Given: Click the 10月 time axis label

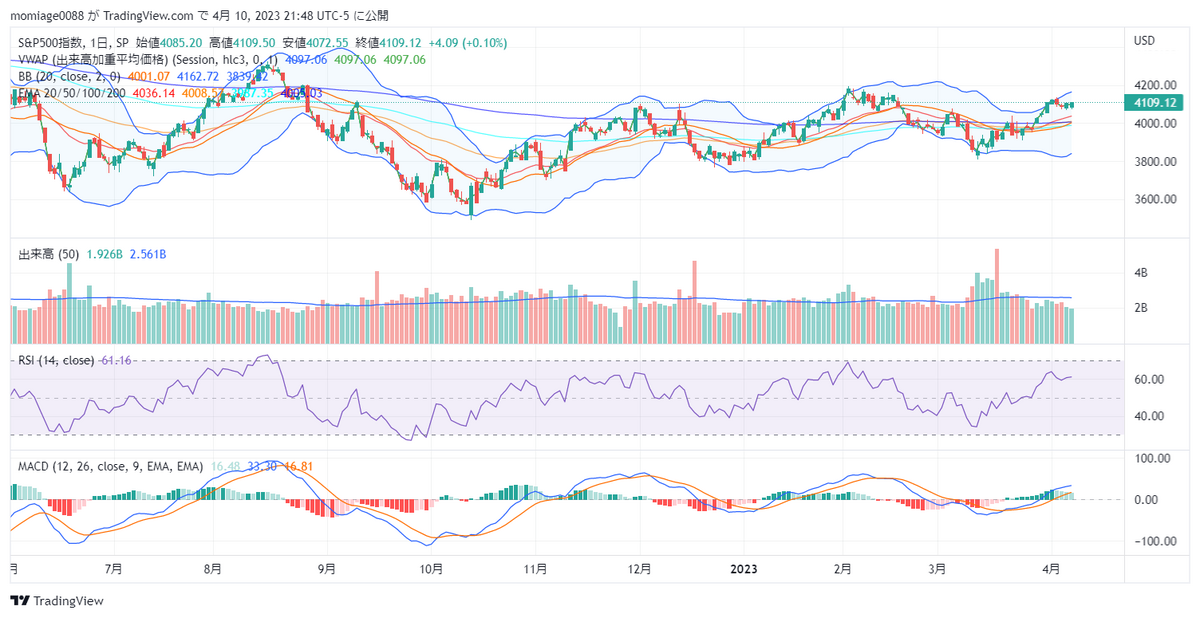Looking at the screenshot, I should [431, 569].
